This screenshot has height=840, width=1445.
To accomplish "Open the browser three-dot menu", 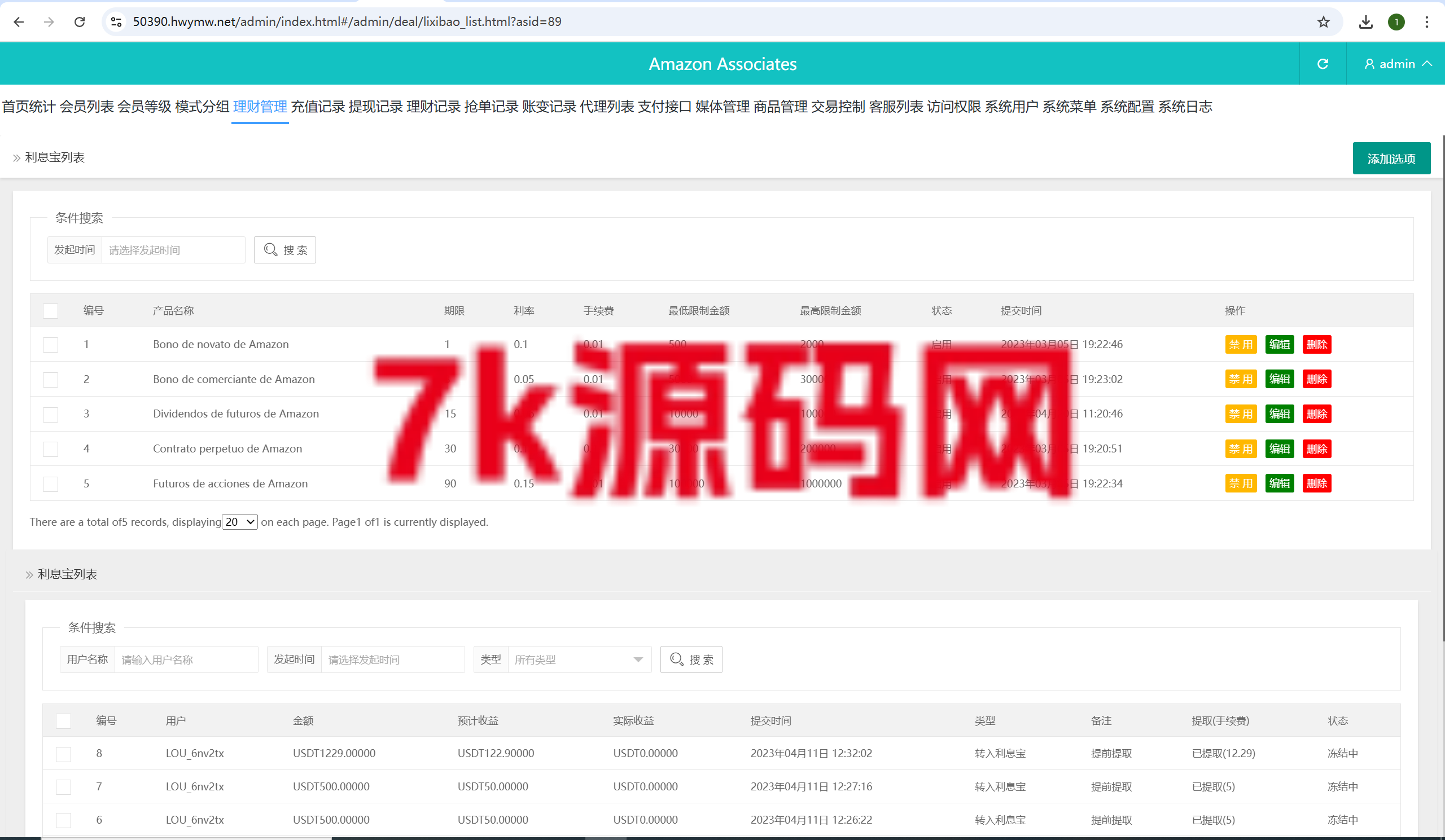I will coord(1426,22).
